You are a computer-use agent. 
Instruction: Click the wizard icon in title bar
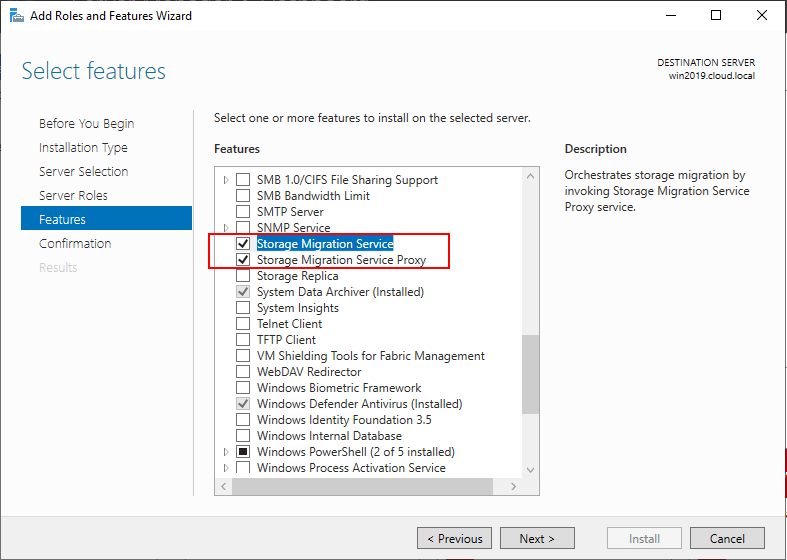pos(17,16)
